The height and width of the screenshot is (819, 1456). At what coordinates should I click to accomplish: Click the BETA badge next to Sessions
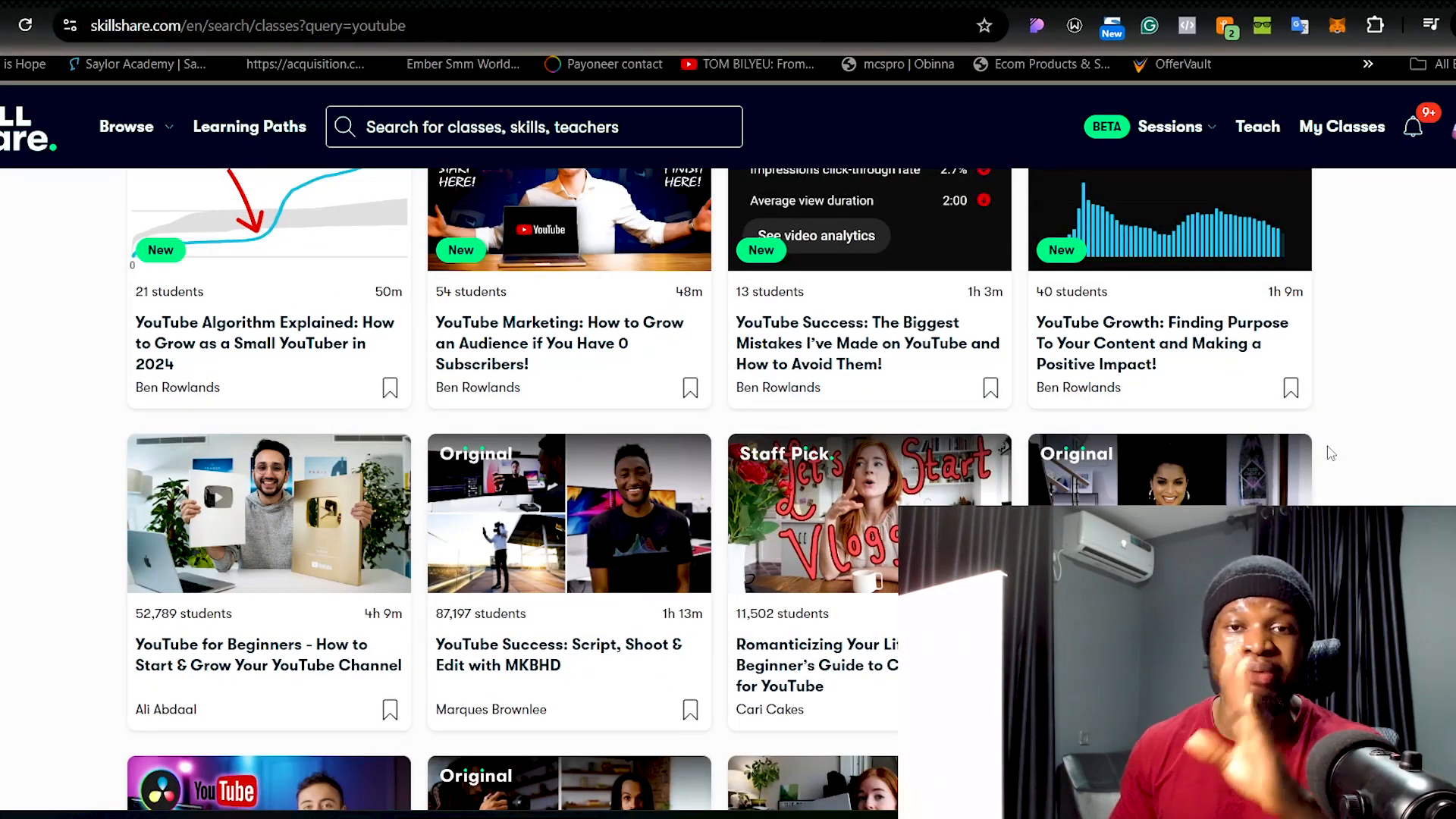coord(1106,127)
